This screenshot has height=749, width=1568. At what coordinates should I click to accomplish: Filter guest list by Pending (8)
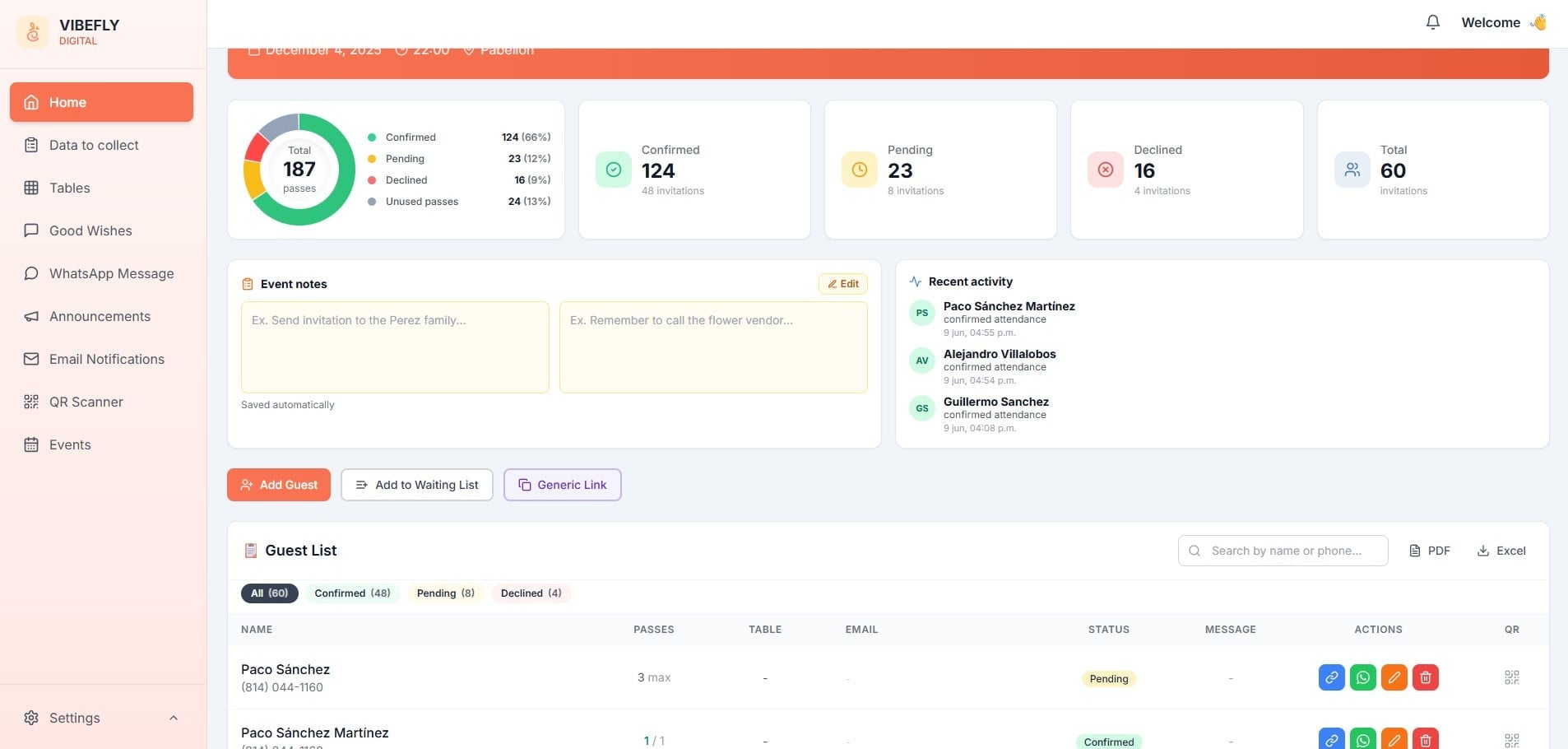445,593
